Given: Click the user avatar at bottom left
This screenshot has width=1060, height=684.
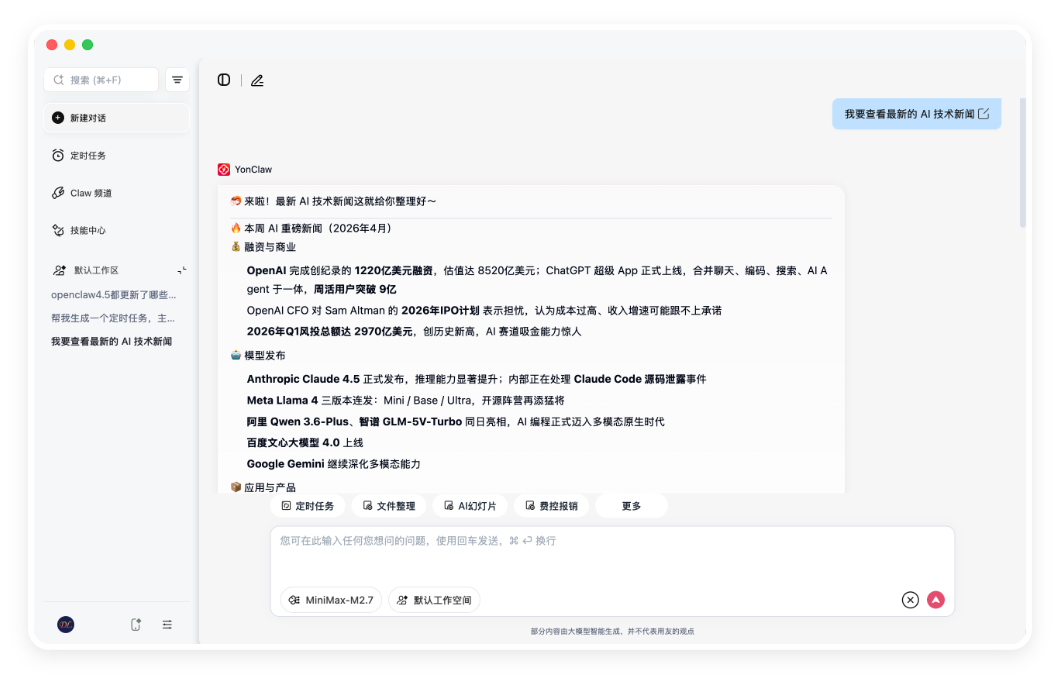Looking at the screenshot, I should tap(66, 624).
